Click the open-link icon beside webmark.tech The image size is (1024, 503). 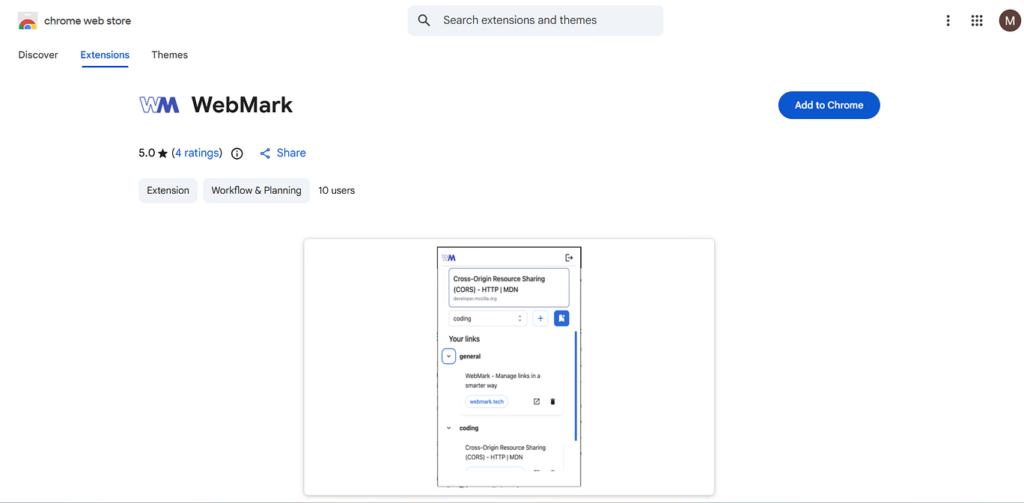tap(537, 402)
